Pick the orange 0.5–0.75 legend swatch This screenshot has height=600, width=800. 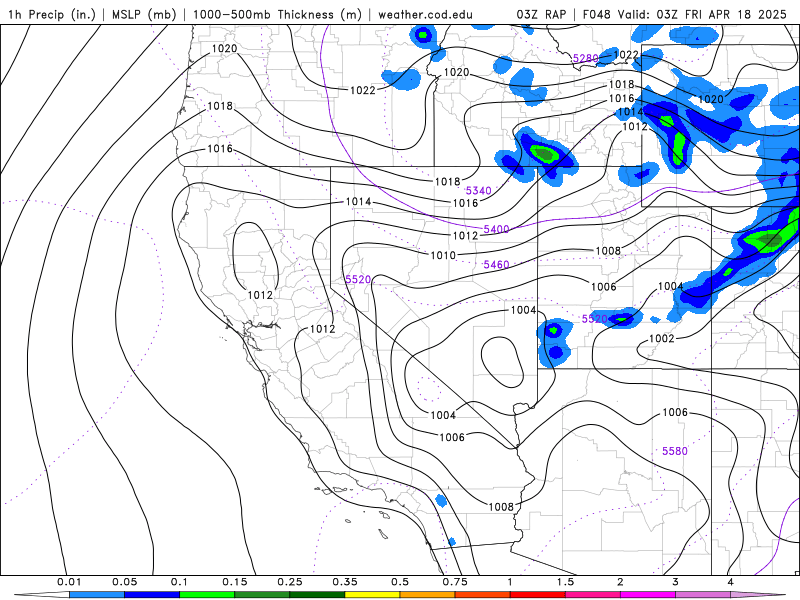tap(428, 595)
